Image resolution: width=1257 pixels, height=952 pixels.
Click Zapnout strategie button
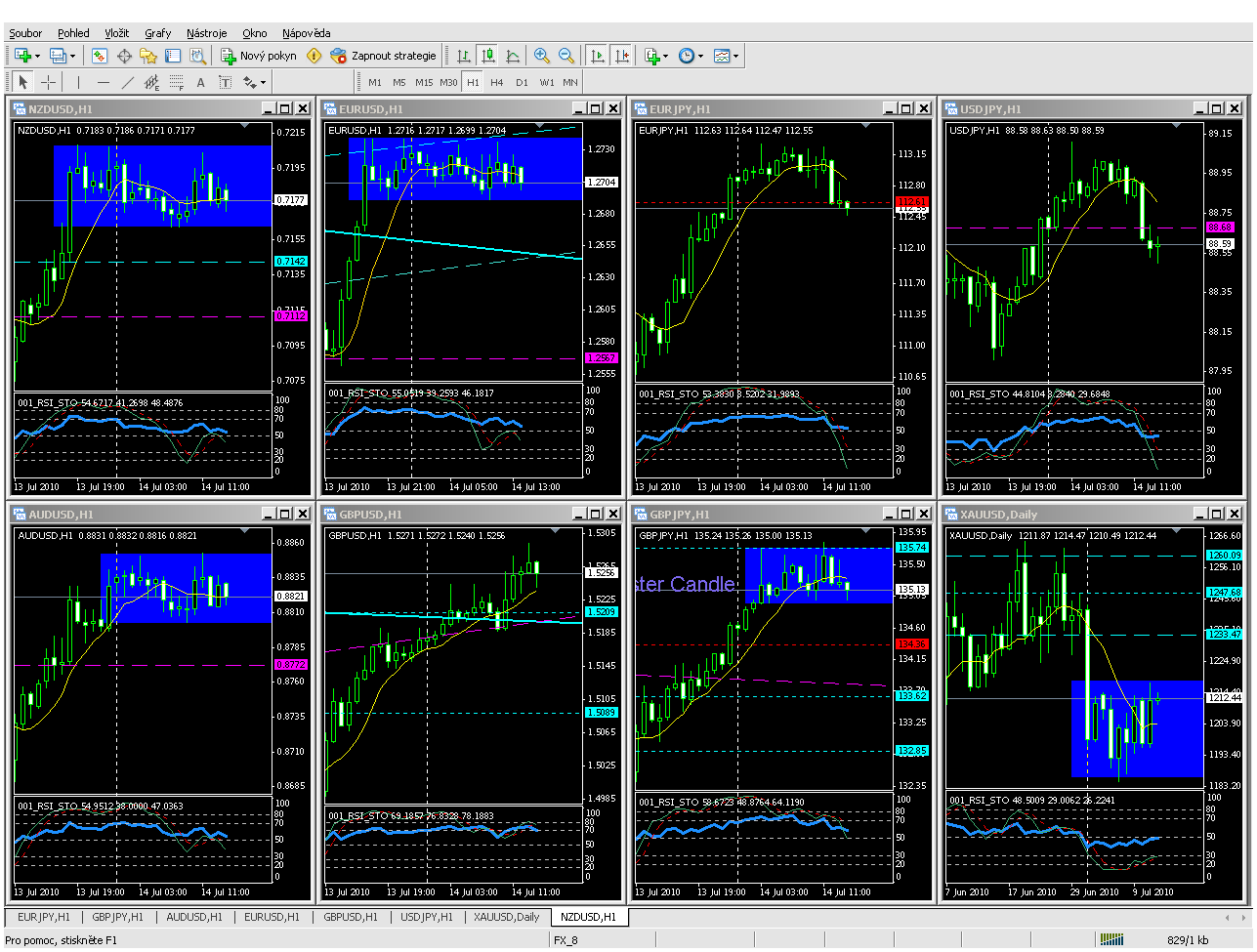coord(384,57)
